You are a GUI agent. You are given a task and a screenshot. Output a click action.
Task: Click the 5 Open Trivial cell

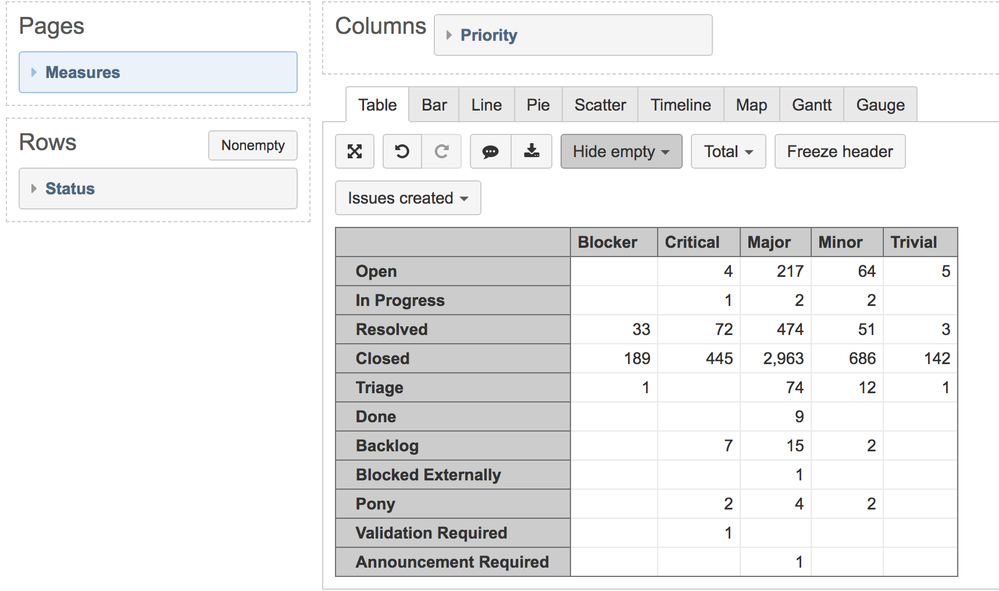pyautogui.click(x=920, y=271)
